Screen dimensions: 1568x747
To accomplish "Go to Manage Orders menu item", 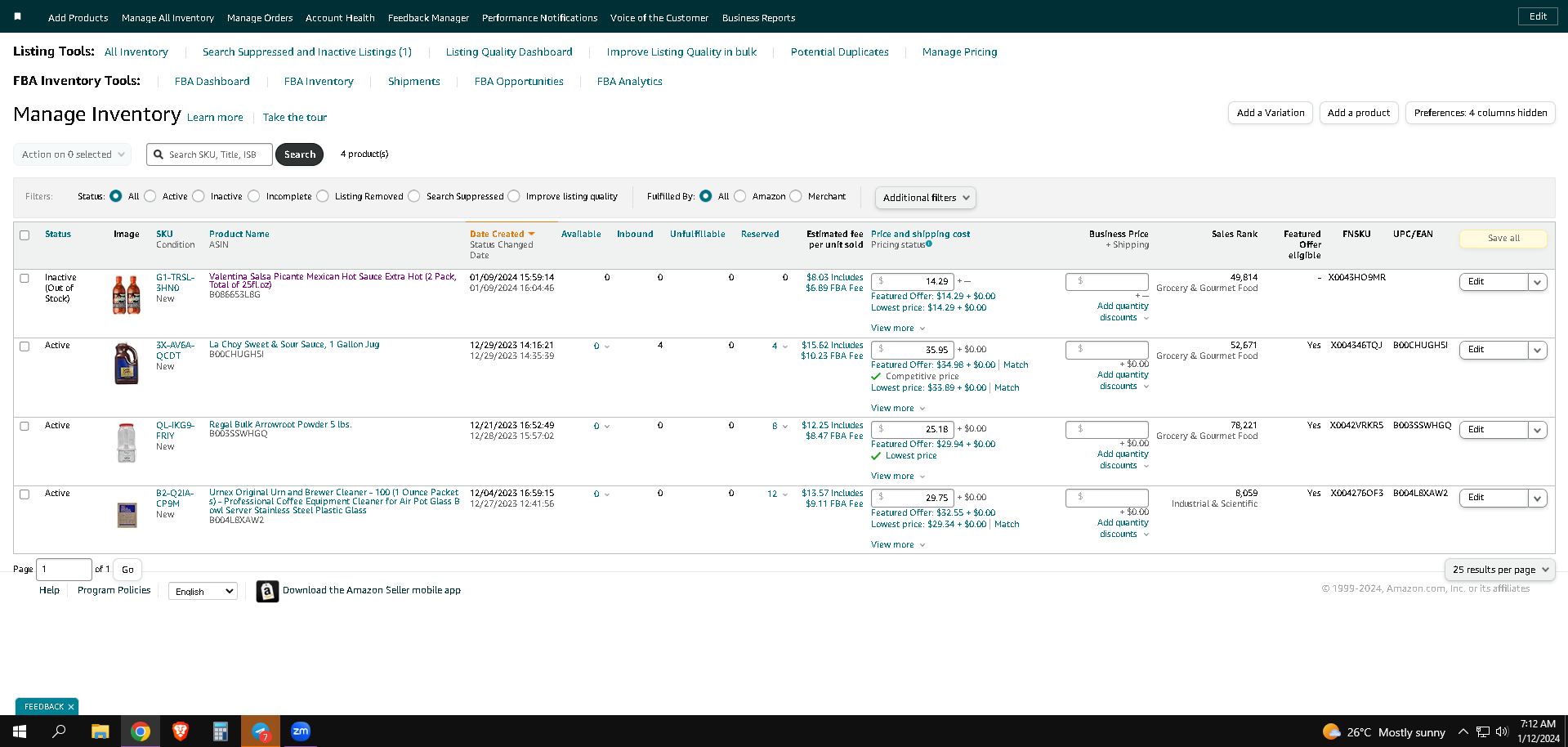I will pos(260,18).
